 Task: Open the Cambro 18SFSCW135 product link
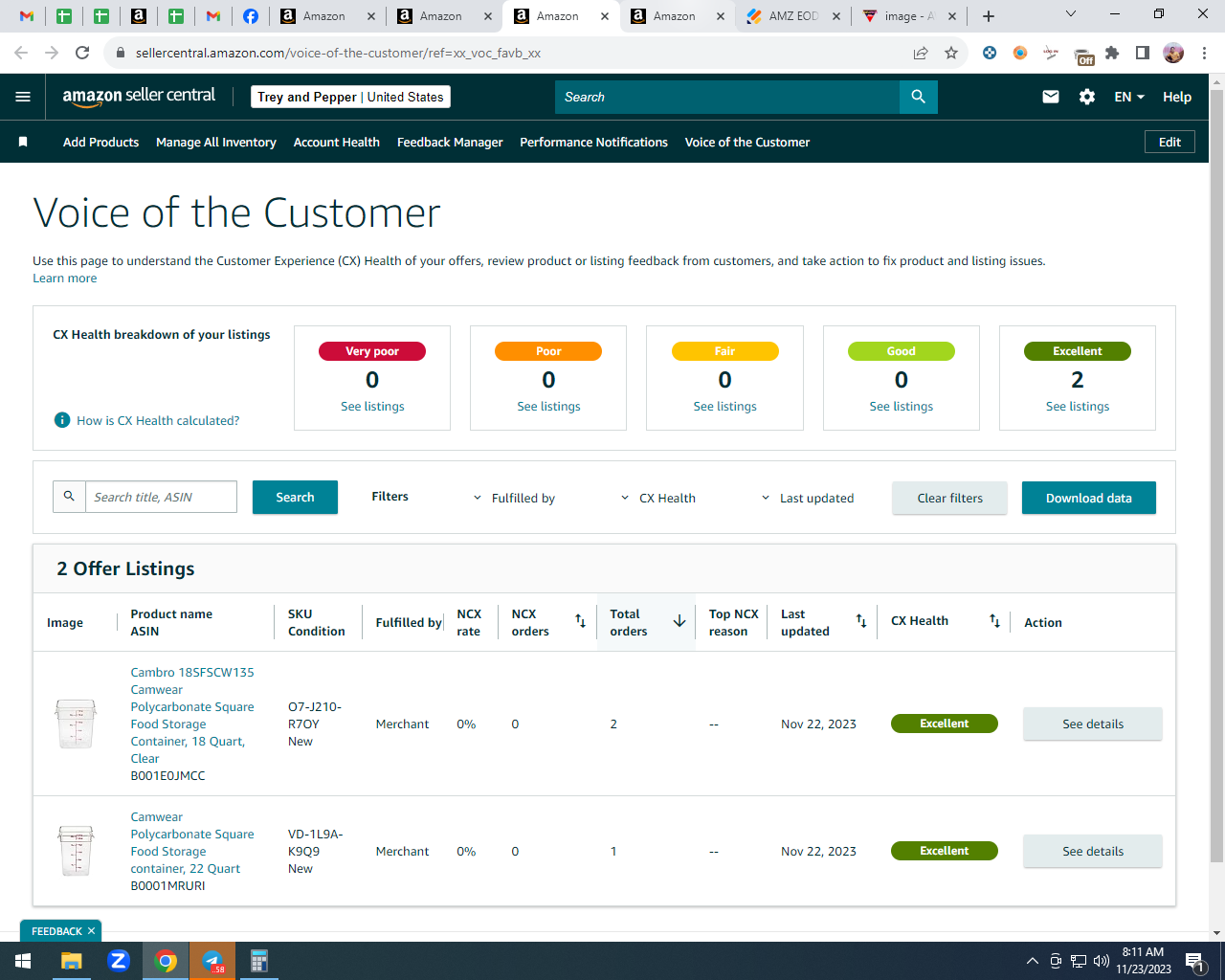pyautogui.click(x=192, y=715)
